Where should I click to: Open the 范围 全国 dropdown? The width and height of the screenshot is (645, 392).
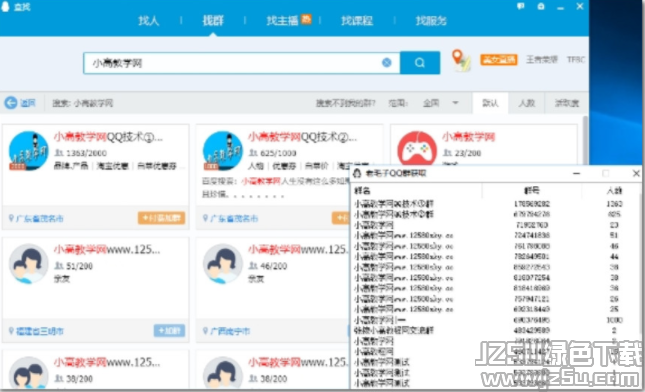coord(441,103)
